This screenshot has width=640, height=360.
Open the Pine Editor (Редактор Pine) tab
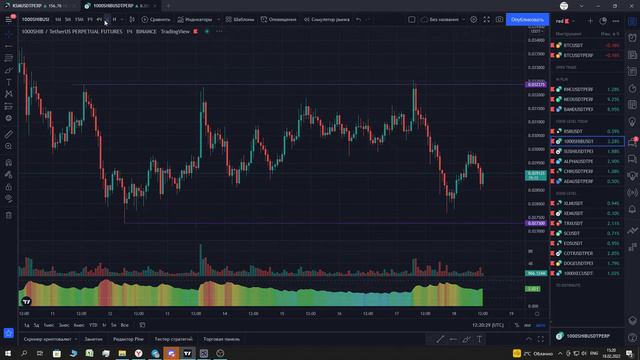pyautogui.click(x=128, y=339)
